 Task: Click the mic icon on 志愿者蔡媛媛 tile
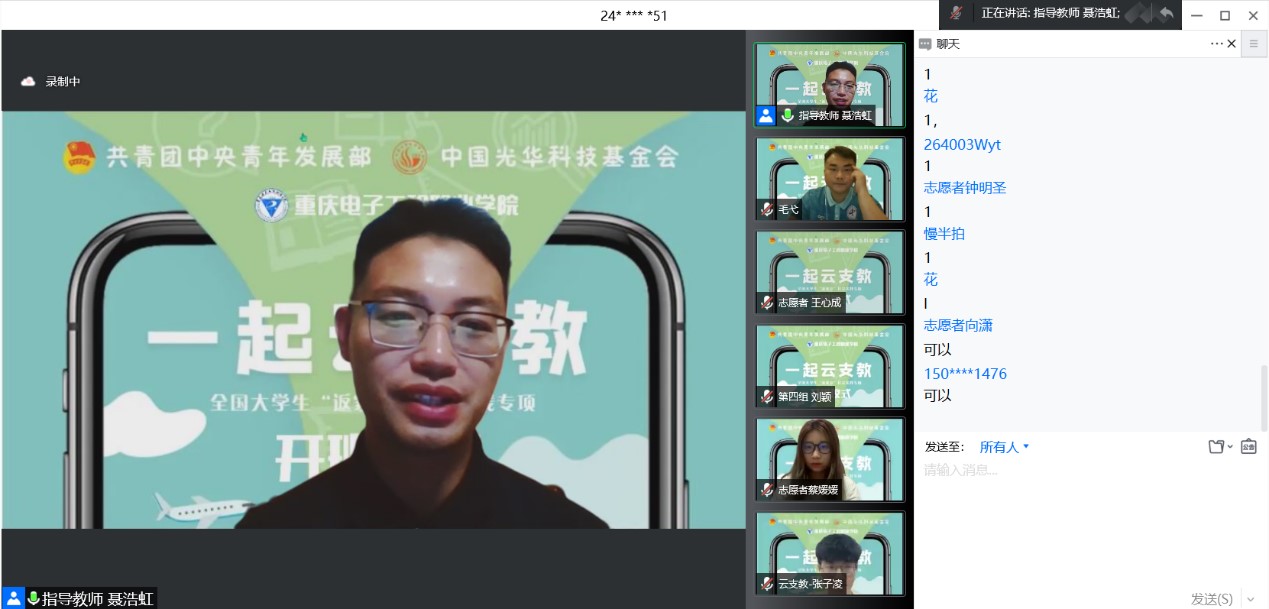tap(767, 490)
